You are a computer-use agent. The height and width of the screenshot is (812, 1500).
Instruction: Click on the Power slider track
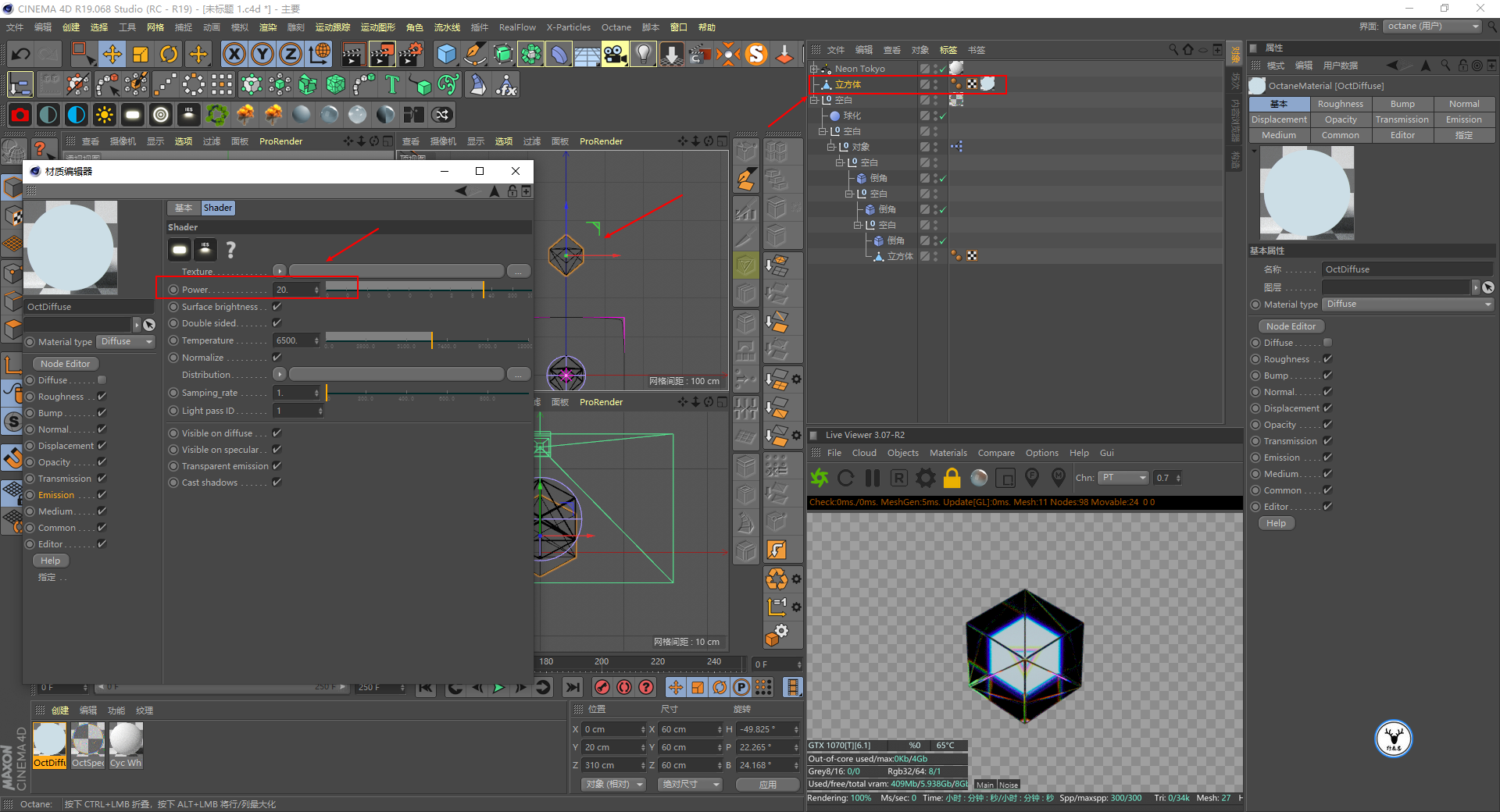428,289
